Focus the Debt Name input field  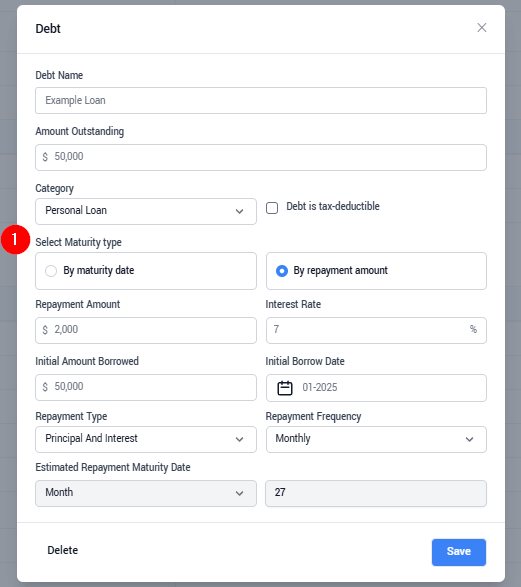pyautogui.click(x=261, y=101)
